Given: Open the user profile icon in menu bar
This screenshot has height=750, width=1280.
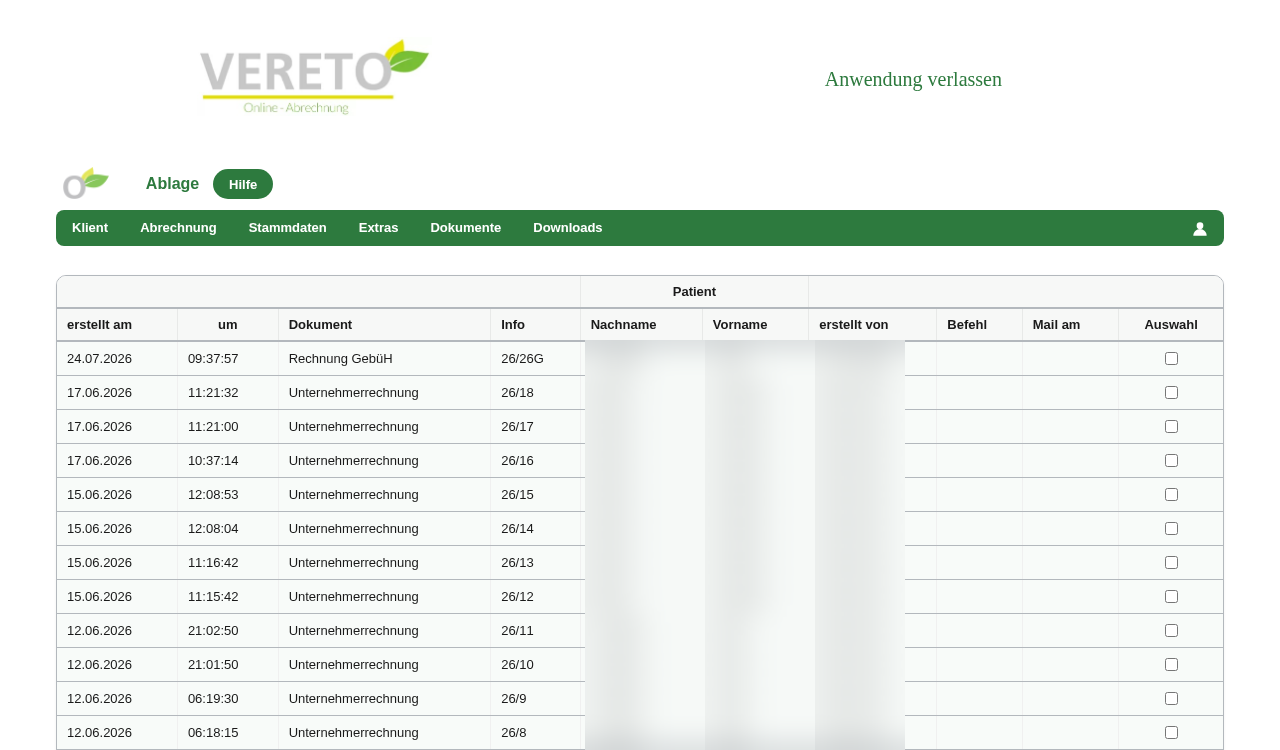Looking at the screenshot, I should pos(1200,228).
